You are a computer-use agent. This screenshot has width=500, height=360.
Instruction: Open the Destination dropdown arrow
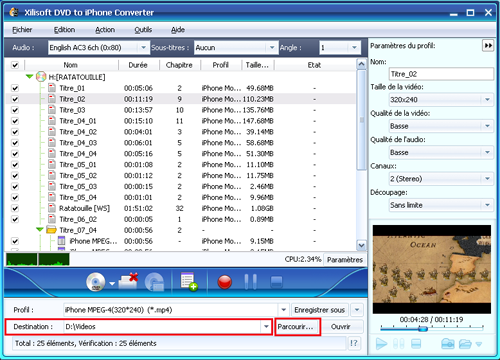tap(266, 327)
